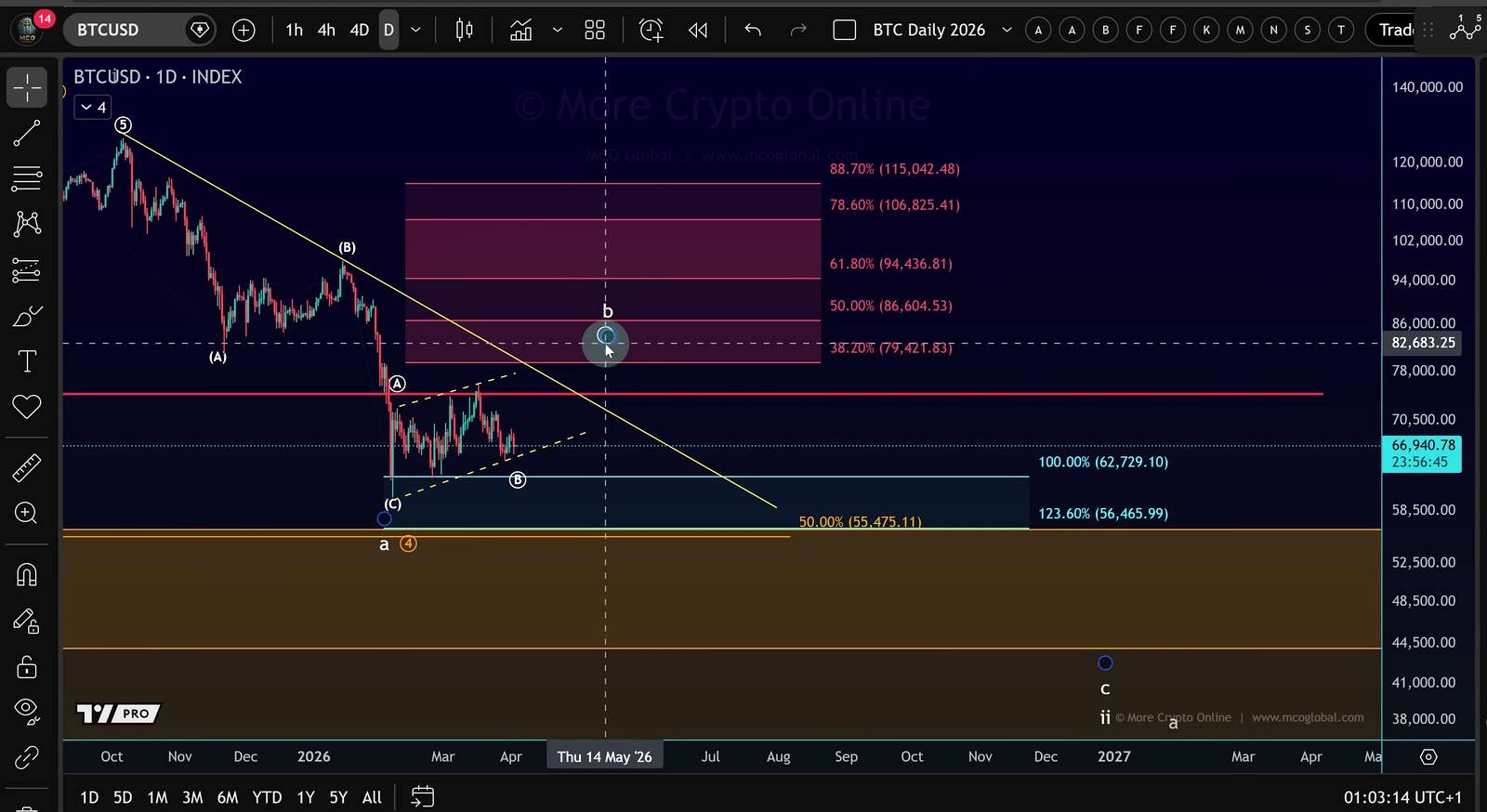Open the Fibonacci and Gann tools
1487x812 pixels.
point(27,177)
